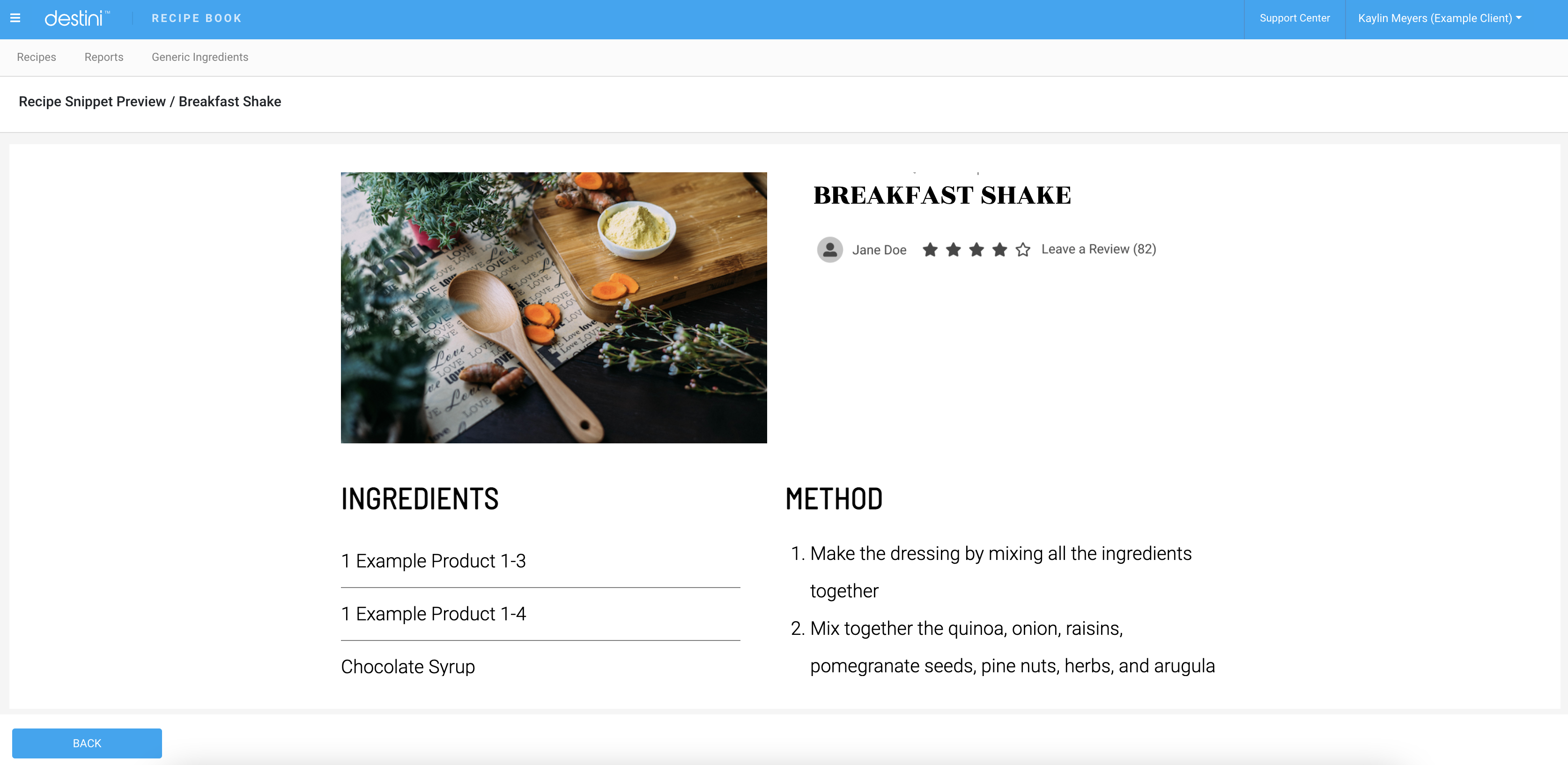Rate the recipe two stars
Screen dimensions: 1568x765
(x=953, y=249)
